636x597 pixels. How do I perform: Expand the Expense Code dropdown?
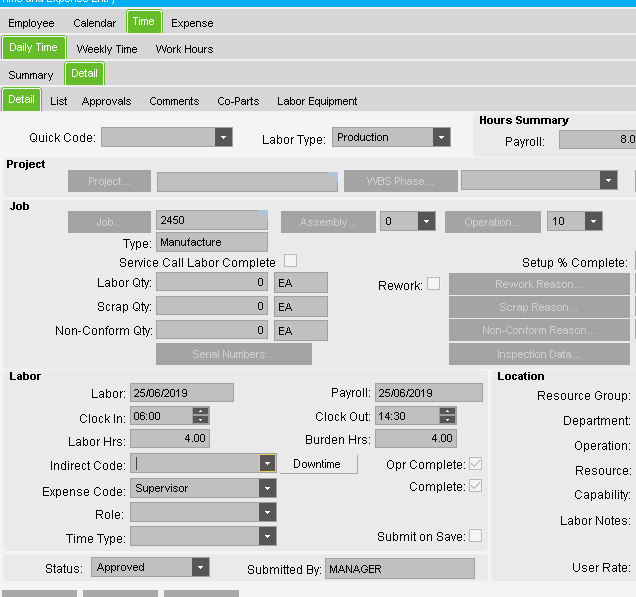point(267,488)
